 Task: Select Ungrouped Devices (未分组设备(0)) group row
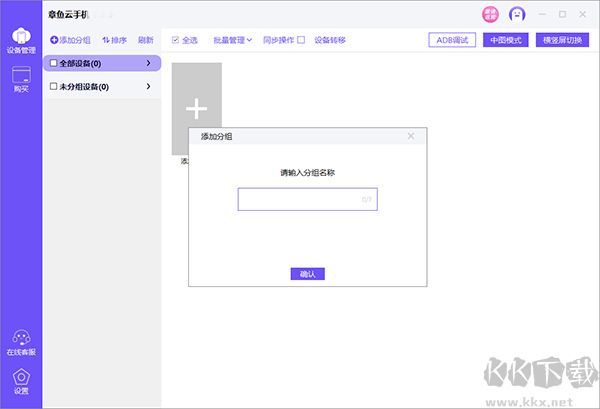pyautogui.click(x=102, y=86)
